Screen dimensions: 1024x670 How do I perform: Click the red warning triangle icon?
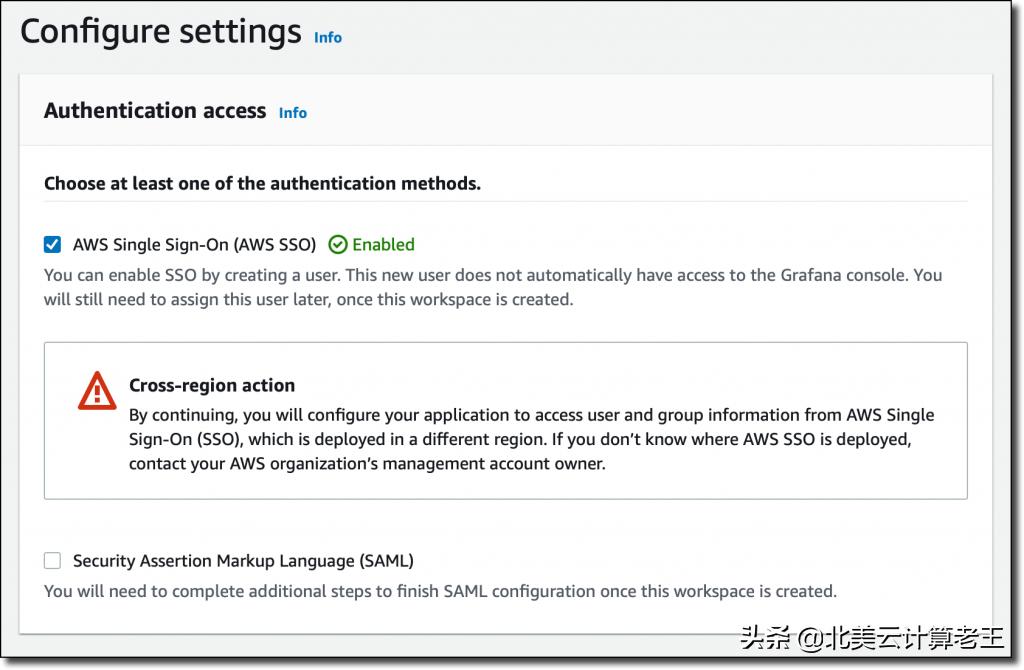coord(97,390)
